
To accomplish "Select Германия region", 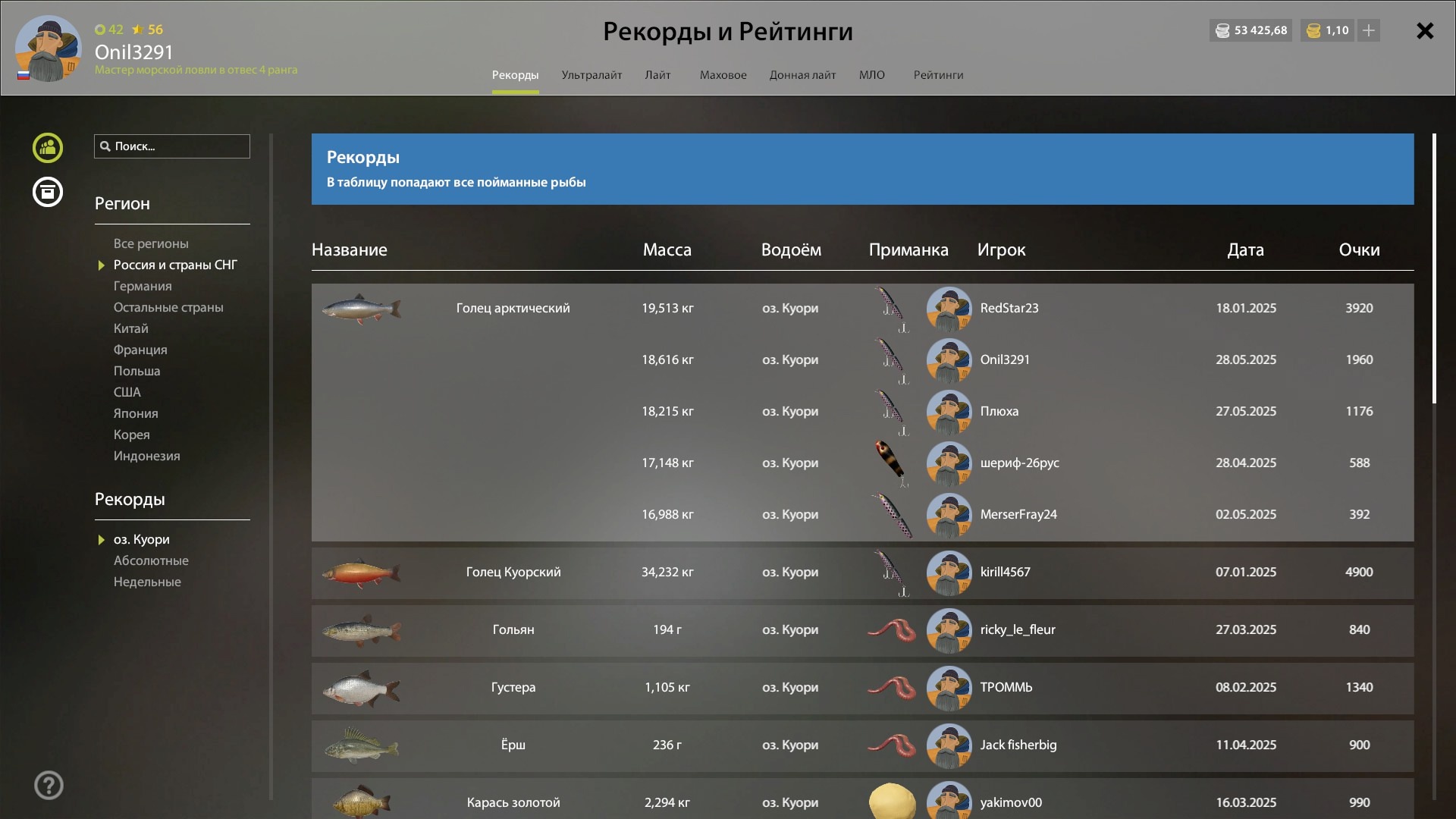I will pos(143,286).
